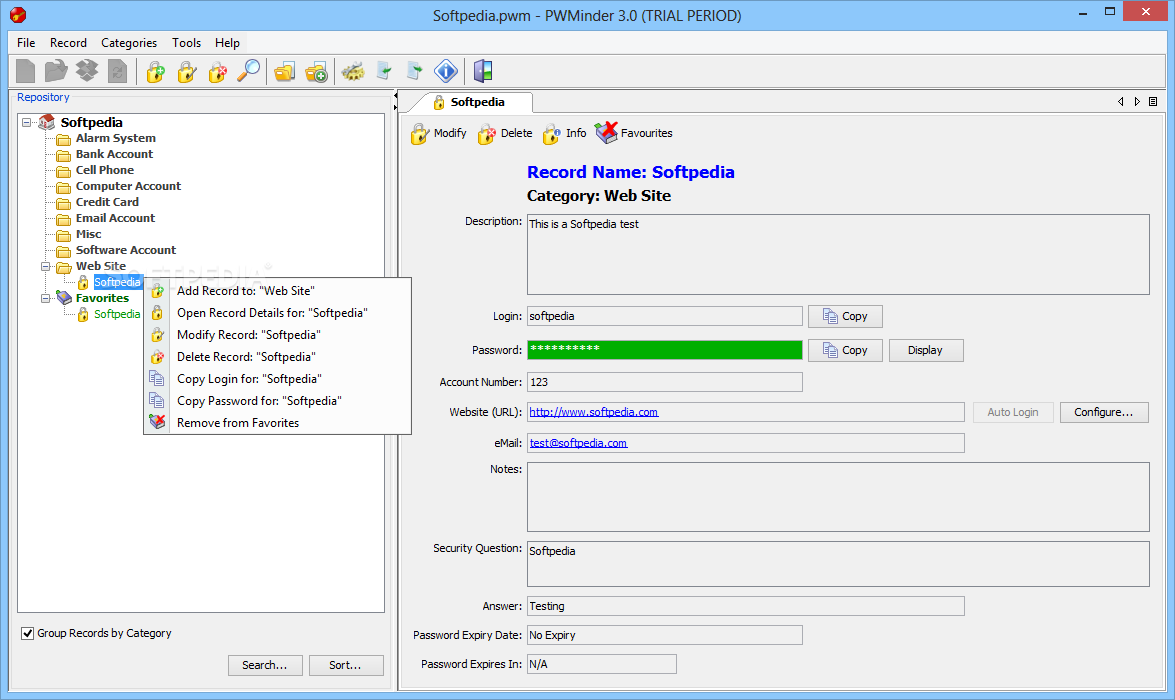This screenshot has height=700, width=1175.
Task: Collapse the Softpedia root tree node
Action: pyautogui.click(x=27, y=122)
